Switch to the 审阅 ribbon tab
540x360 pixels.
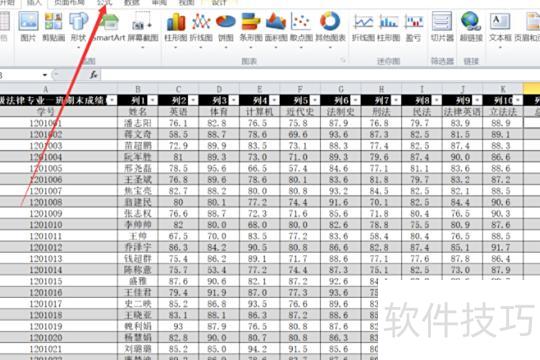coord(159,3)
